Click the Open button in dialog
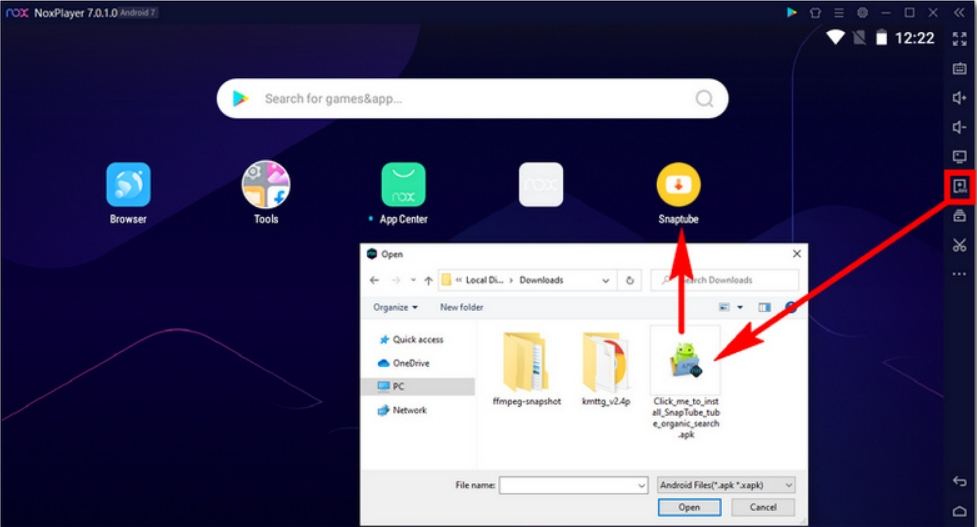Screen dimensions: 977x527 click(x=689, y=507)
